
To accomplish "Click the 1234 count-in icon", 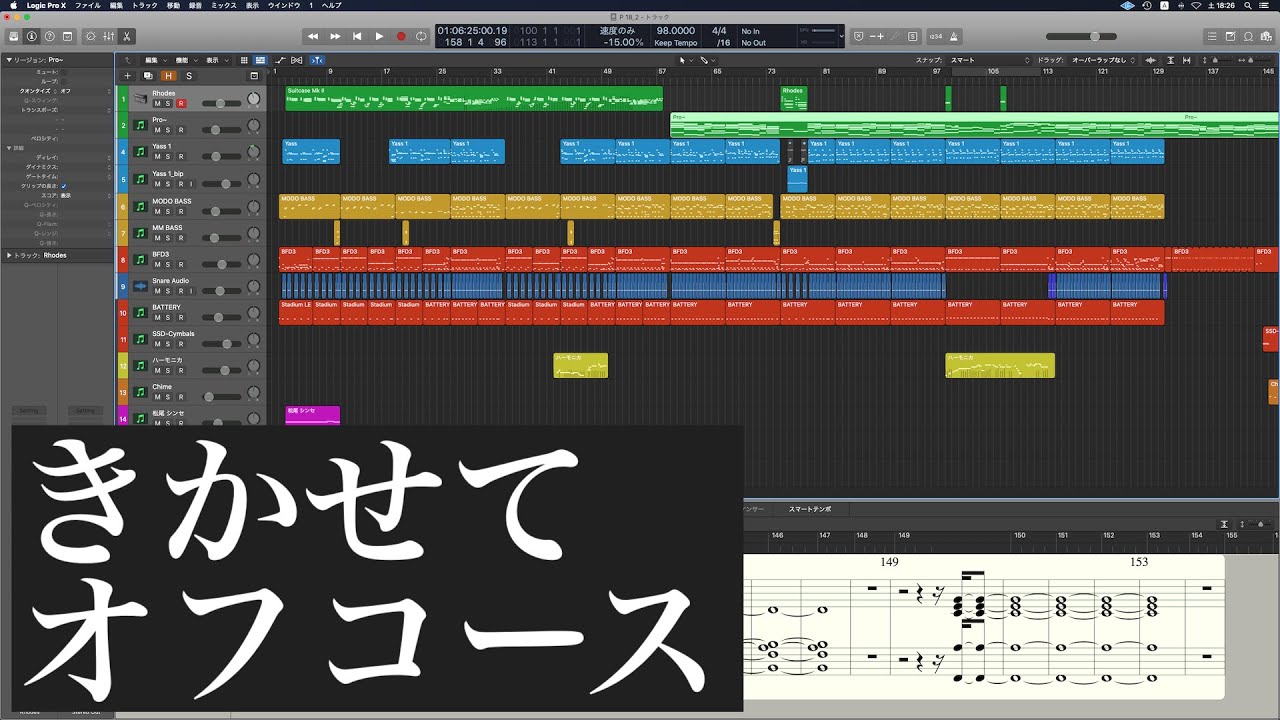I will [935, 36].
